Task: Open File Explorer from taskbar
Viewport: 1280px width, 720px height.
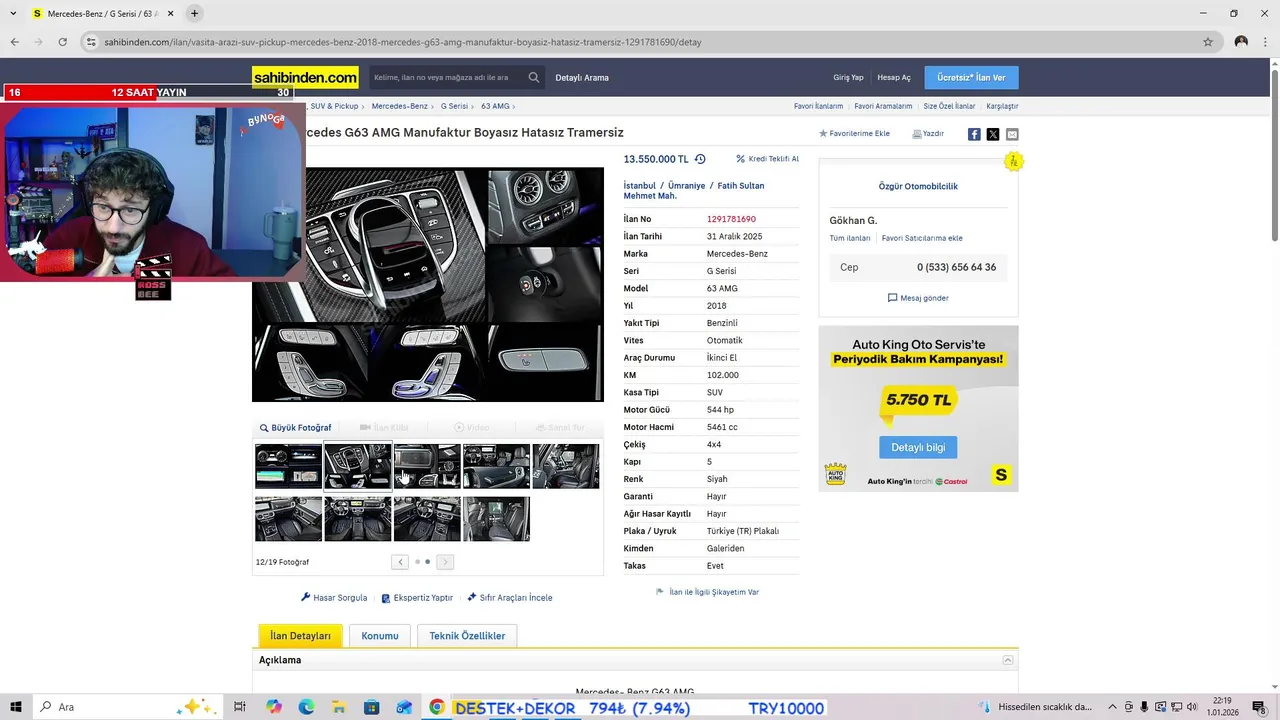Action: point(339,707)
